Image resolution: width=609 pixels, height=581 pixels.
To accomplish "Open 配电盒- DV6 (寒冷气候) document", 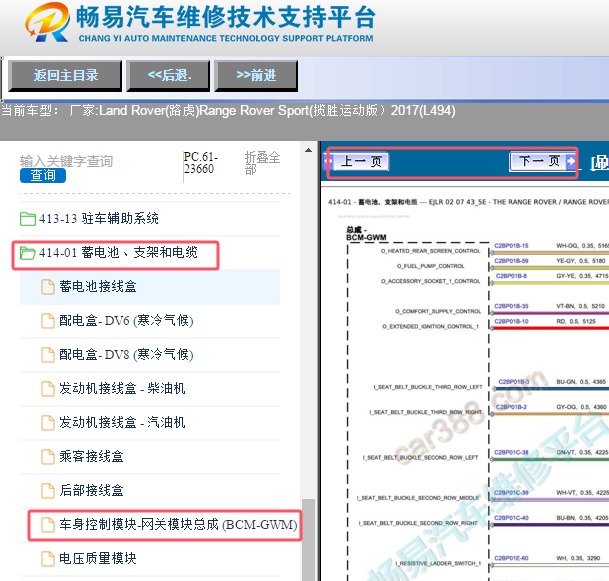I will click(x=126, y=321).
